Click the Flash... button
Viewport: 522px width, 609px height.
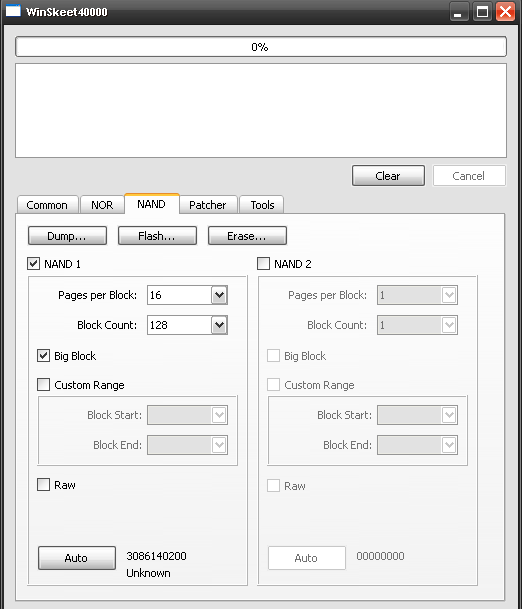click(157, 236)
